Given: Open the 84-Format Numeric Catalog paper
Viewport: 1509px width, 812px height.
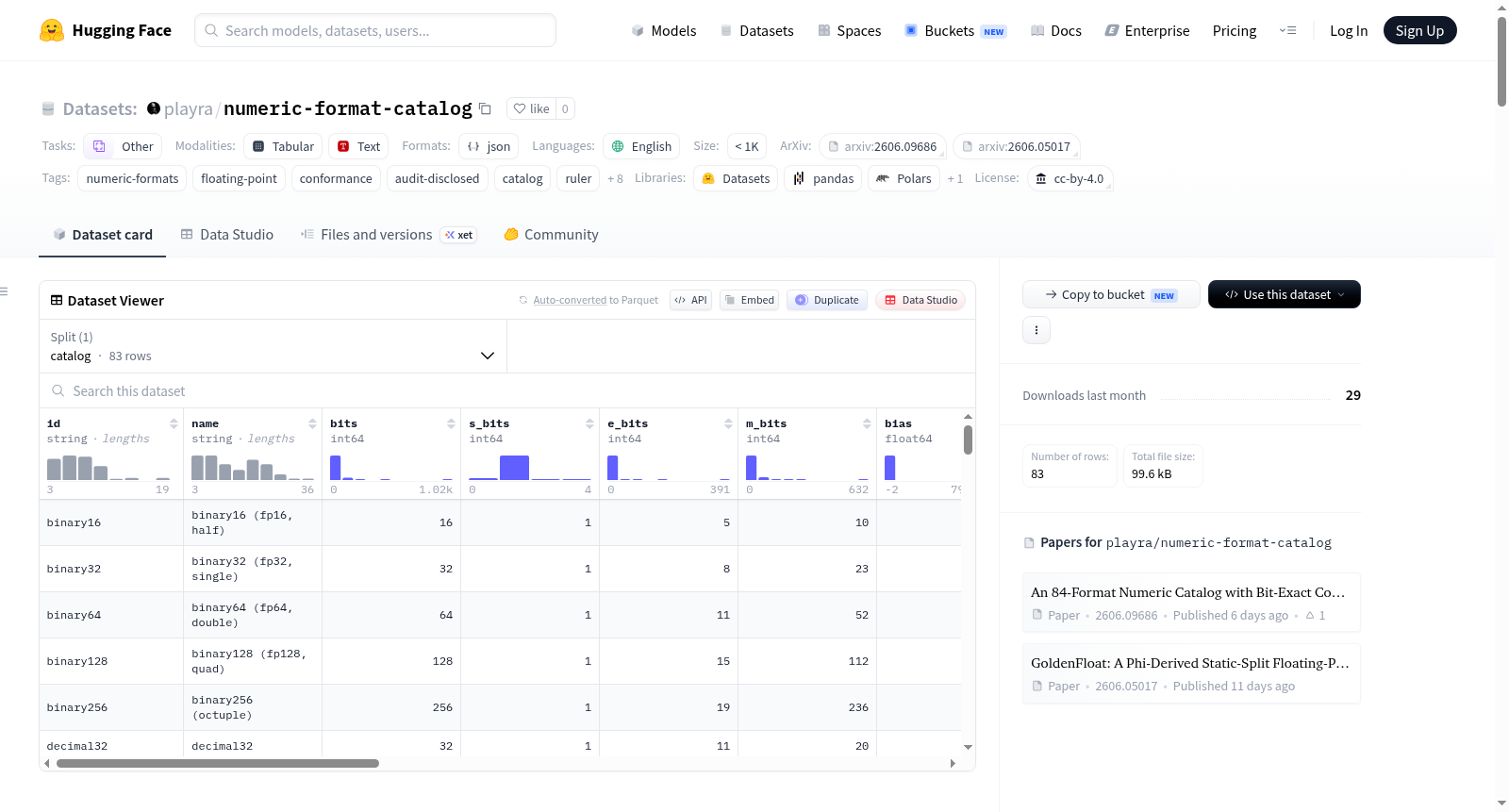Looking at the screenshot, I should coord(1191,602).
